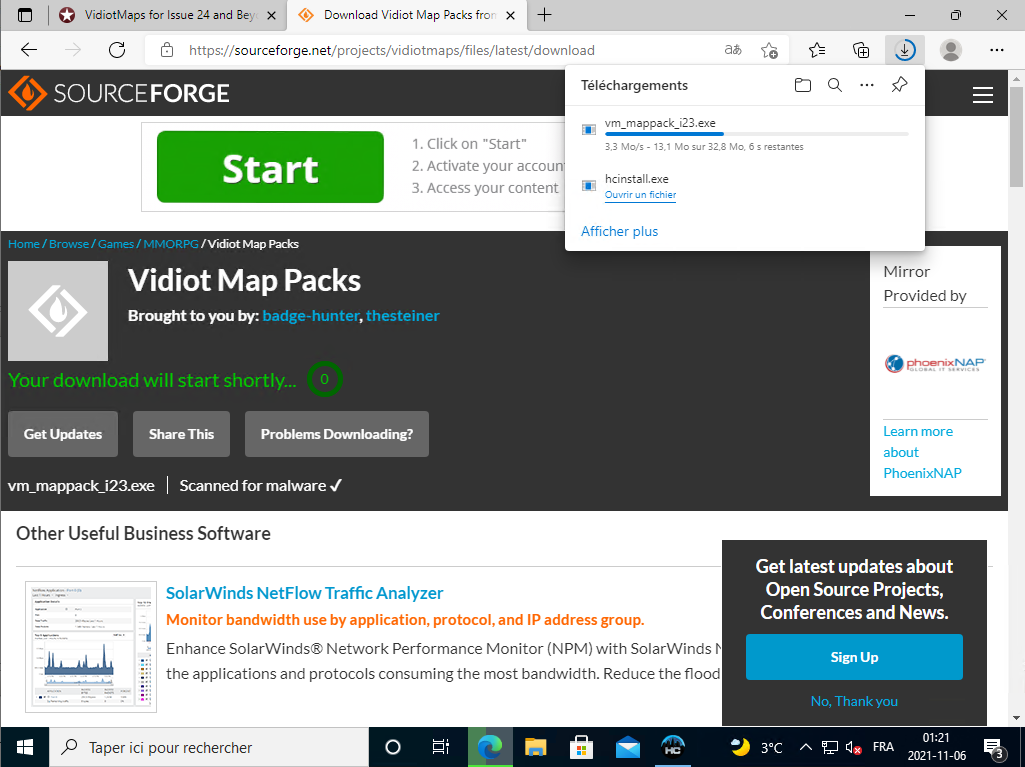Image resolution: width=1025 pixels, height=767 pixels.
Task: Open the browser profile avatar
Action: coord(950,50)
